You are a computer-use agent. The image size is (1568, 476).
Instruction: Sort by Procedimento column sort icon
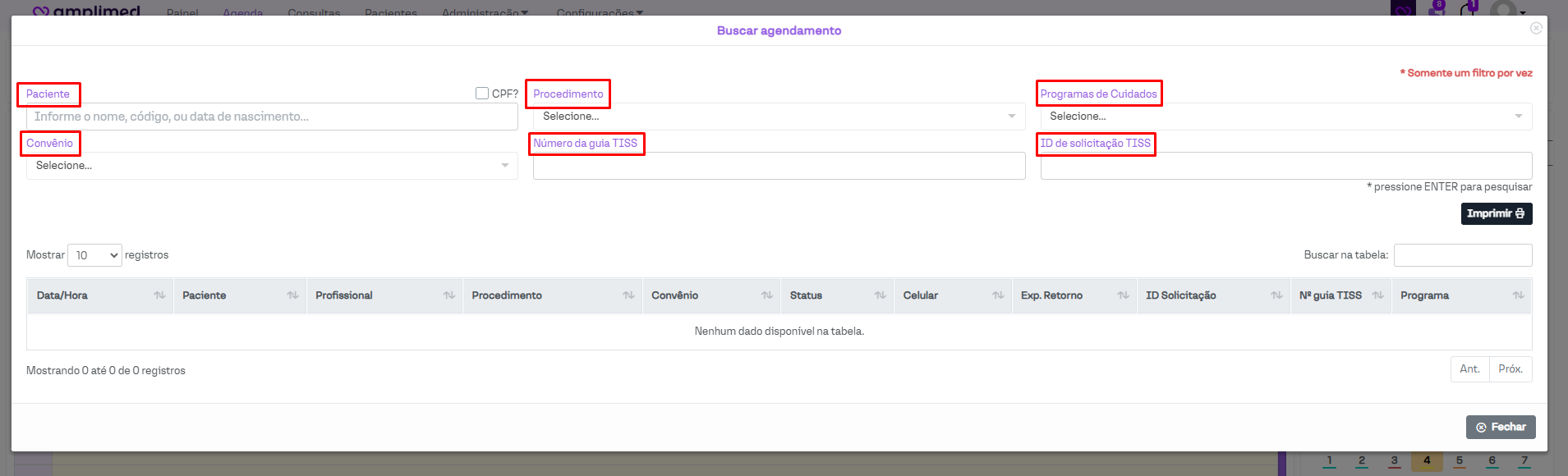(628, 295)
